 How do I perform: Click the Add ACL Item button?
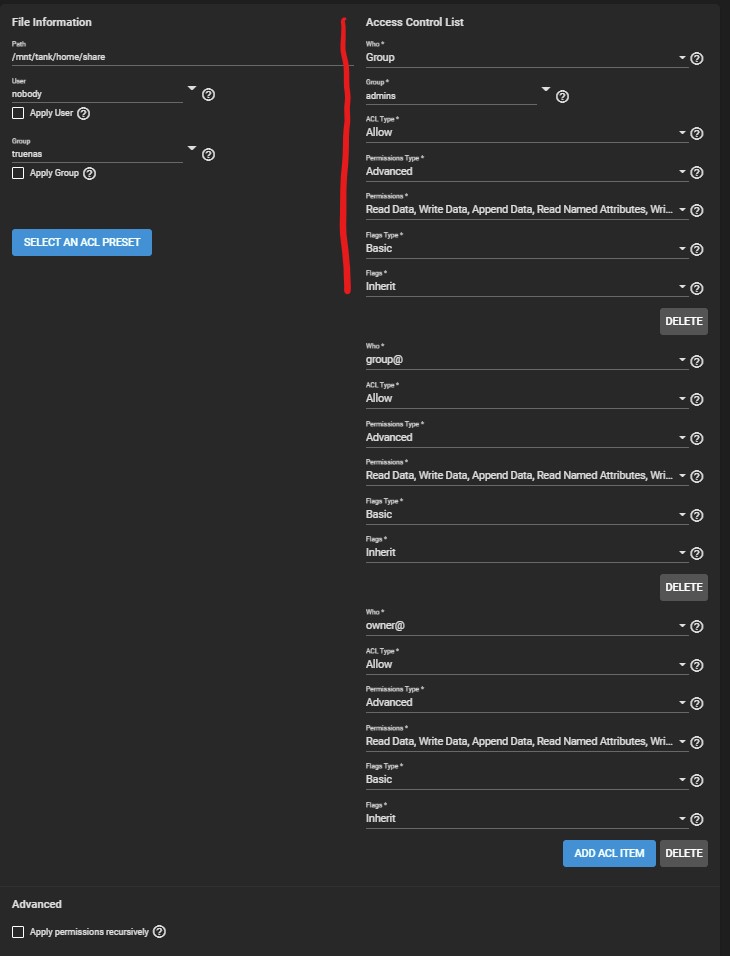point(609,853)
